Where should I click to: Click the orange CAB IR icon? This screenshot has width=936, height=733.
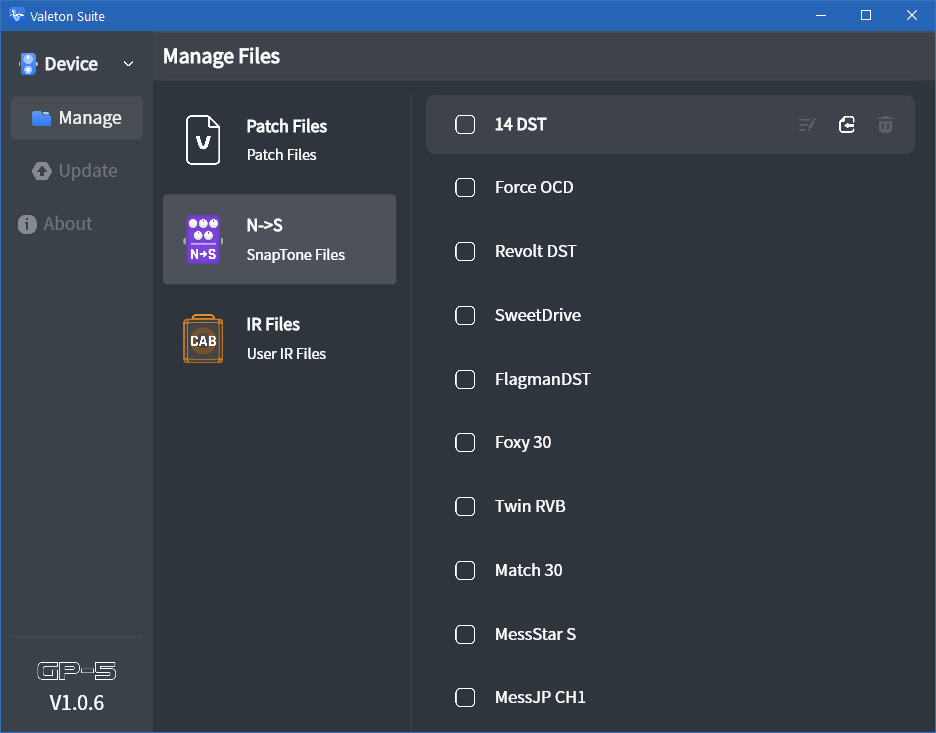coord(203,339)
